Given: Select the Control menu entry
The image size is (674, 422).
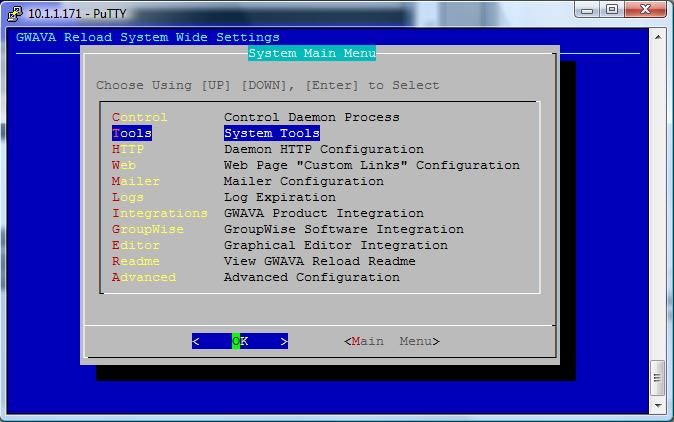Looking at the screenshot, I should coord(139,117).
